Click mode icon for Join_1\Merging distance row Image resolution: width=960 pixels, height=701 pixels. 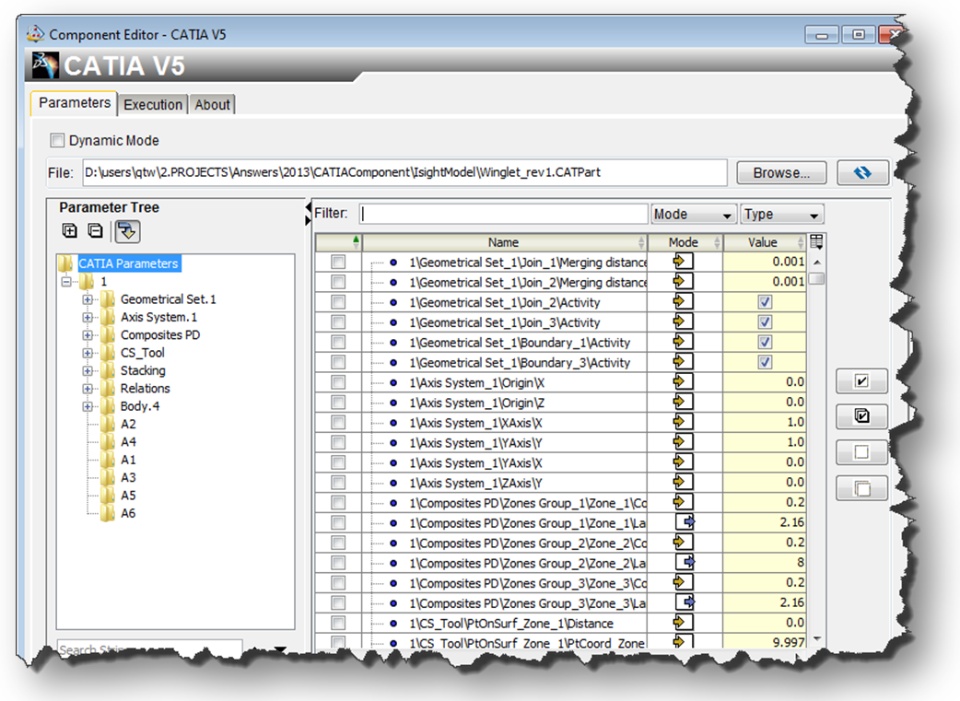pos(683,261)
